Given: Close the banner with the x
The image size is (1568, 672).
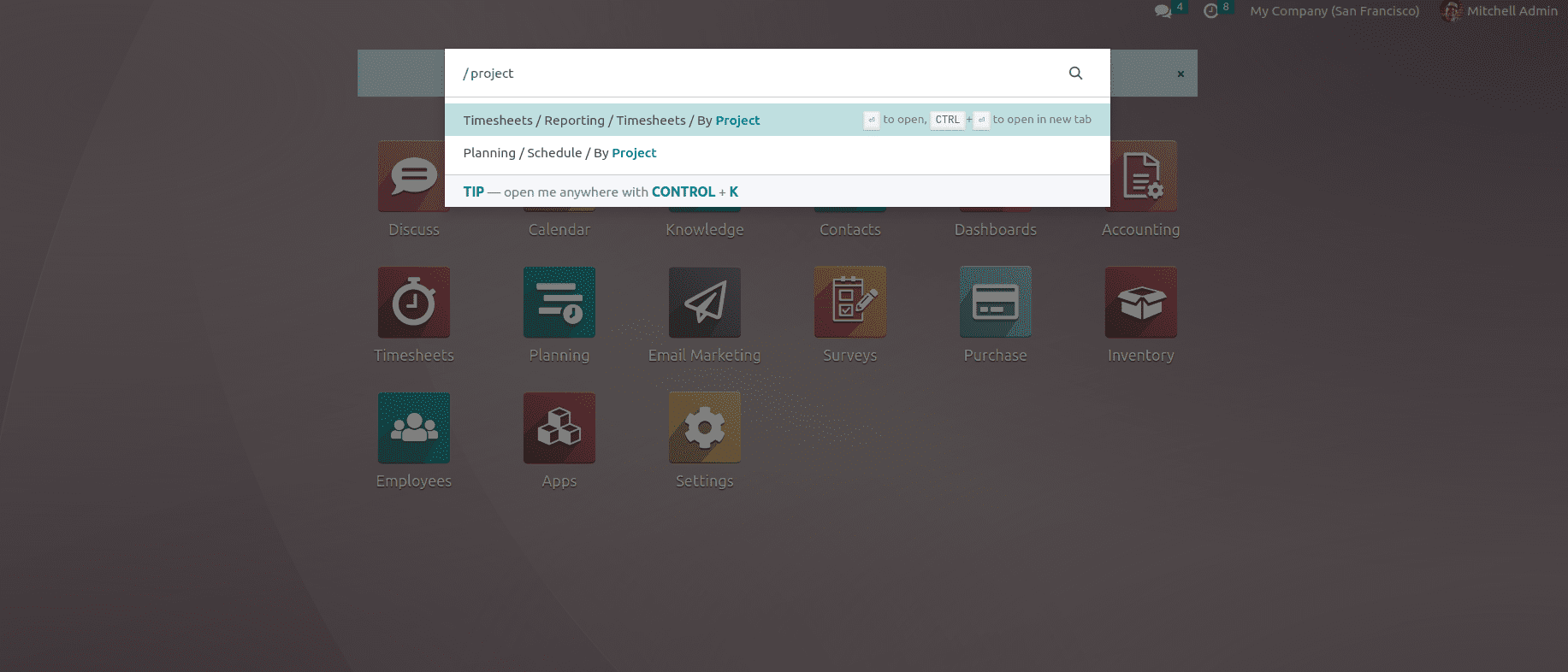Looking at the screenshot, I should pos(1180,74).
